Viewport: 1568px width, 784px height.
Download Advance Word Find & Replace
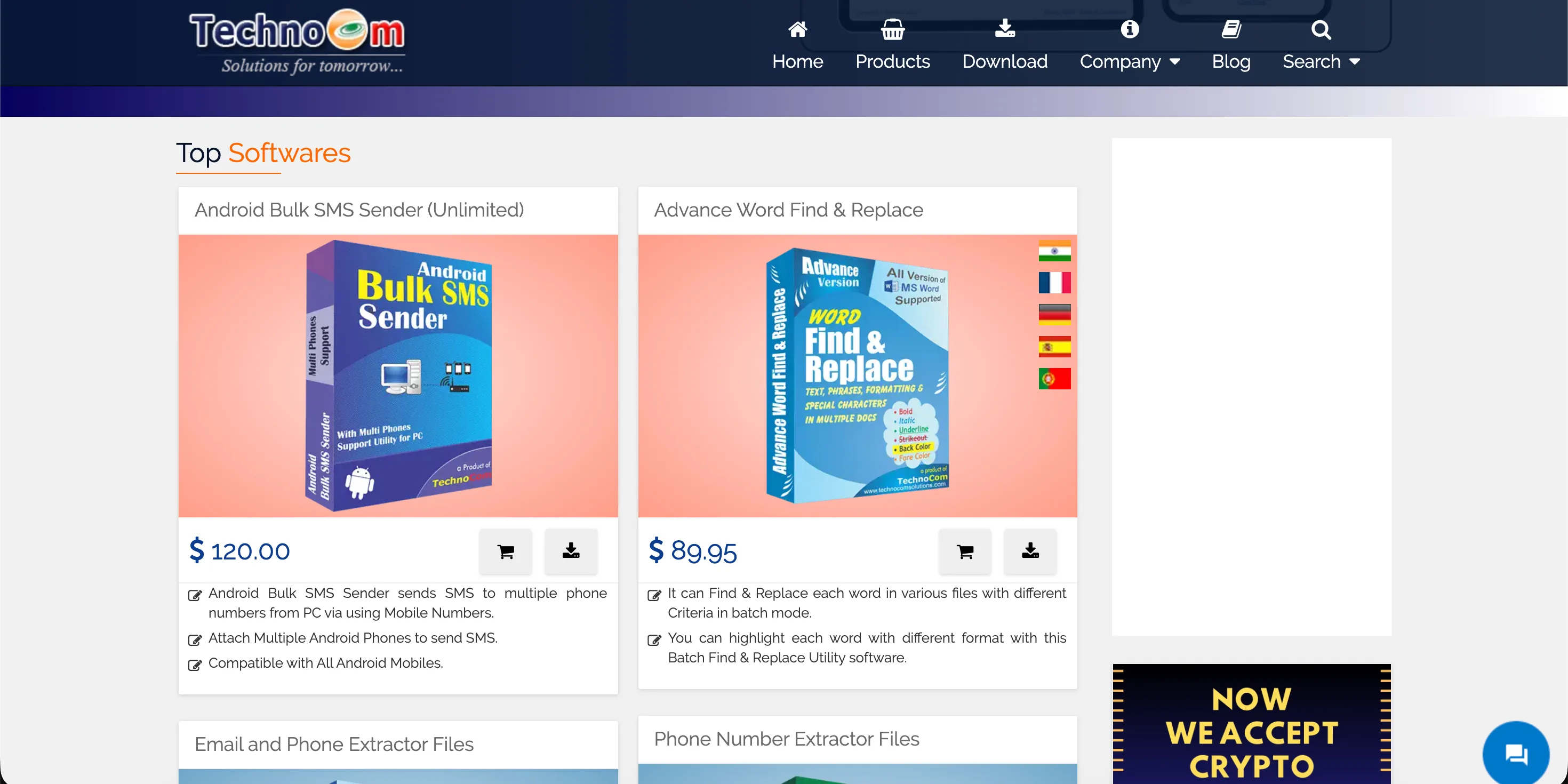click(x=1030, y=551)
